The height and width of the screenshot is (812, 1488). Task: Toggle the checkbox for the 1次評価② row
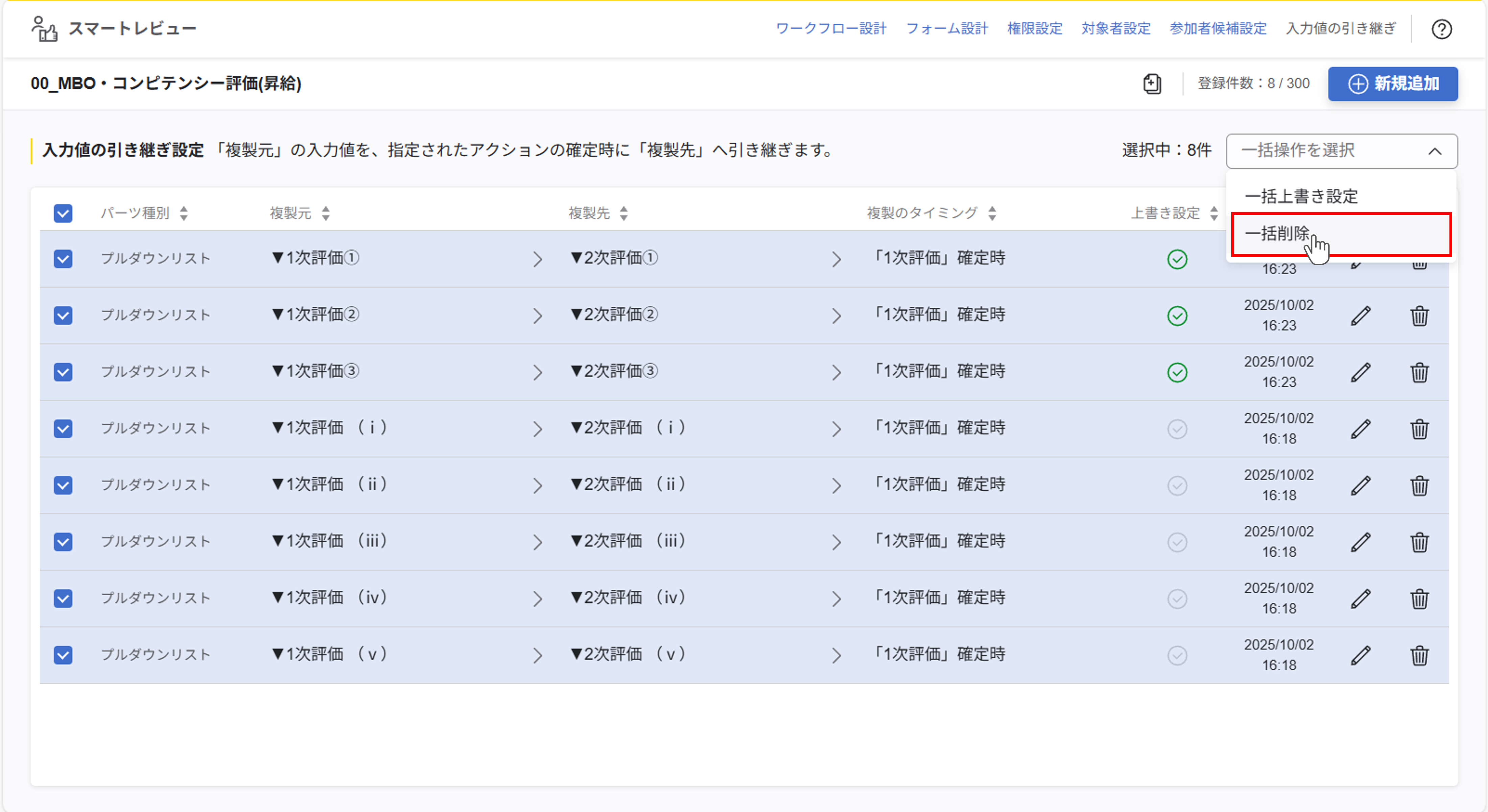coord(63,315)
